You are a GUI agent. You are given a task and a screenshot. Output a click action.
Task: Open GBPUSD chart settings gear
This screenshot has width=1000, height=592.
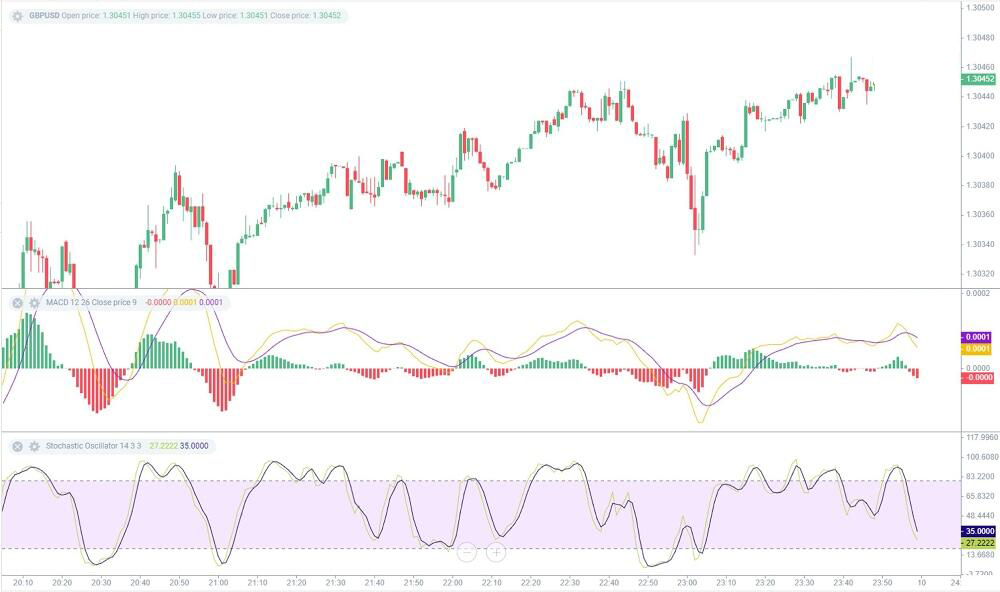tap(17, 16)
